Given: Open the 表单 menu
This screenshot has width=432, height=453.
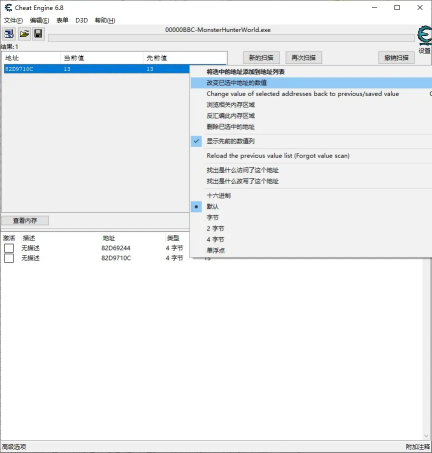Looking at the screenshot, I should [62, 21].
